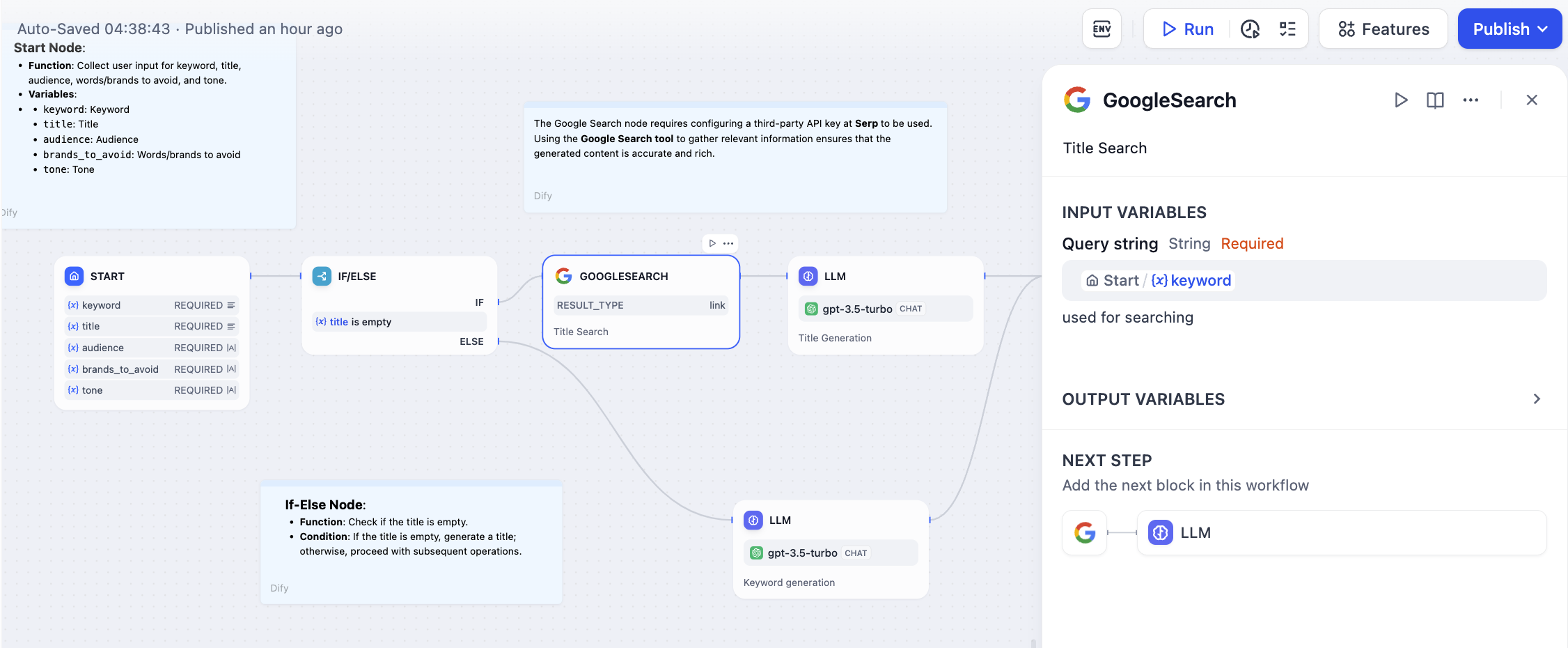Open the help book icon in panel
This screenshot has width=1568, height=648.
point(1435,100)
